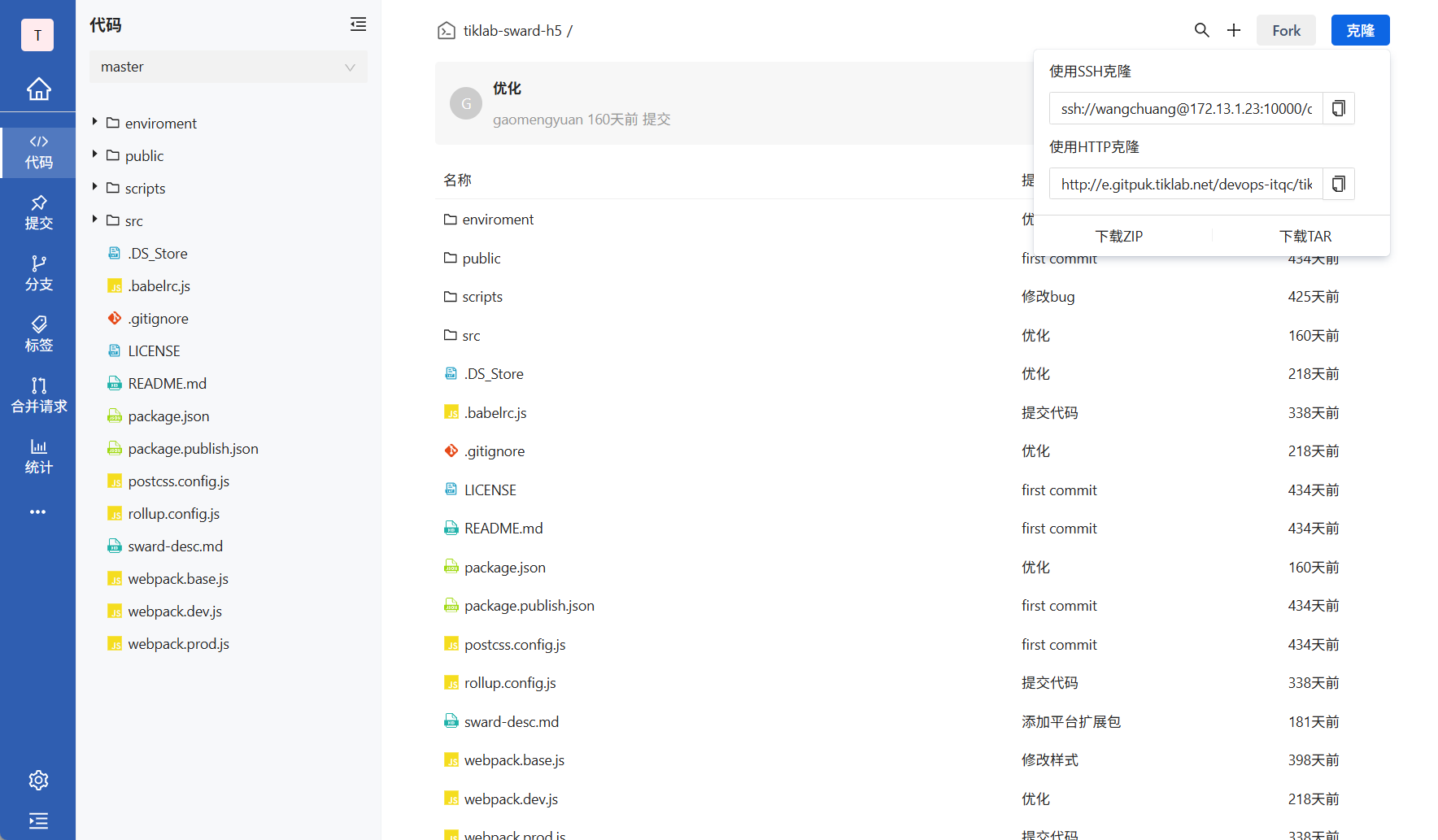The width and height of the screenshot is (1438, 840).
Task: Open tiklab-sward-h5 breadcrumb link
Action: 512,31
